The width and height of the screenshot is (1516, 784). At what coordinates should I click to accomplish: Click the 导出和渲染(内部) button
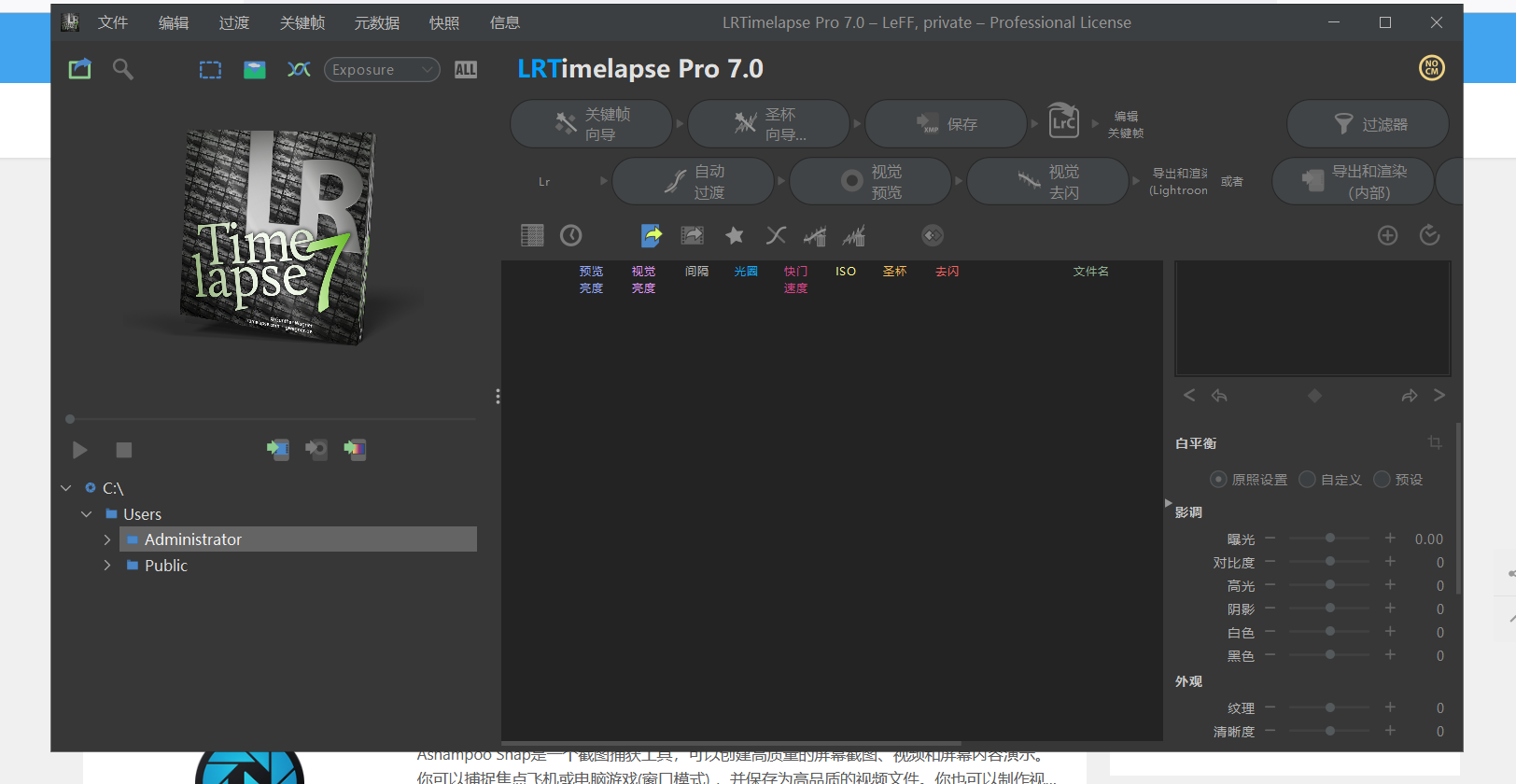[1354, 181]
